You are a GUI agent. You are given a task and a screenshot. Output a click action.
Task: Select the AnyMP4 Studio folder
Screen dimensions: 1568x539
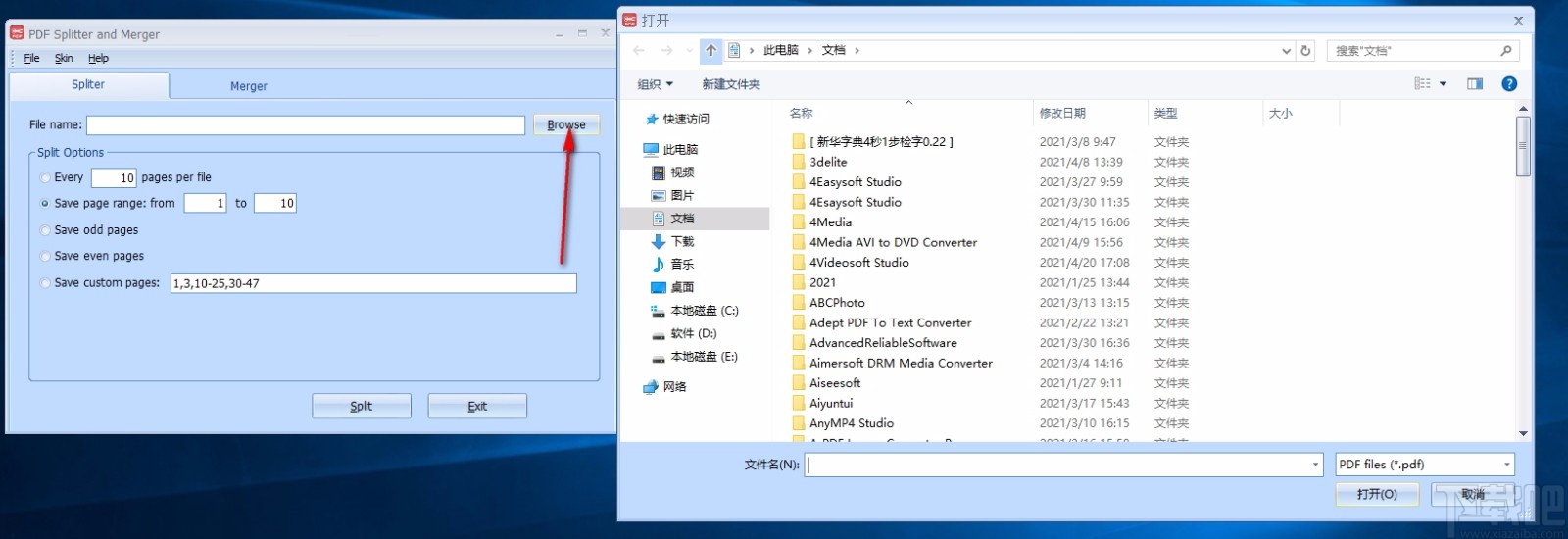(852, 423)
